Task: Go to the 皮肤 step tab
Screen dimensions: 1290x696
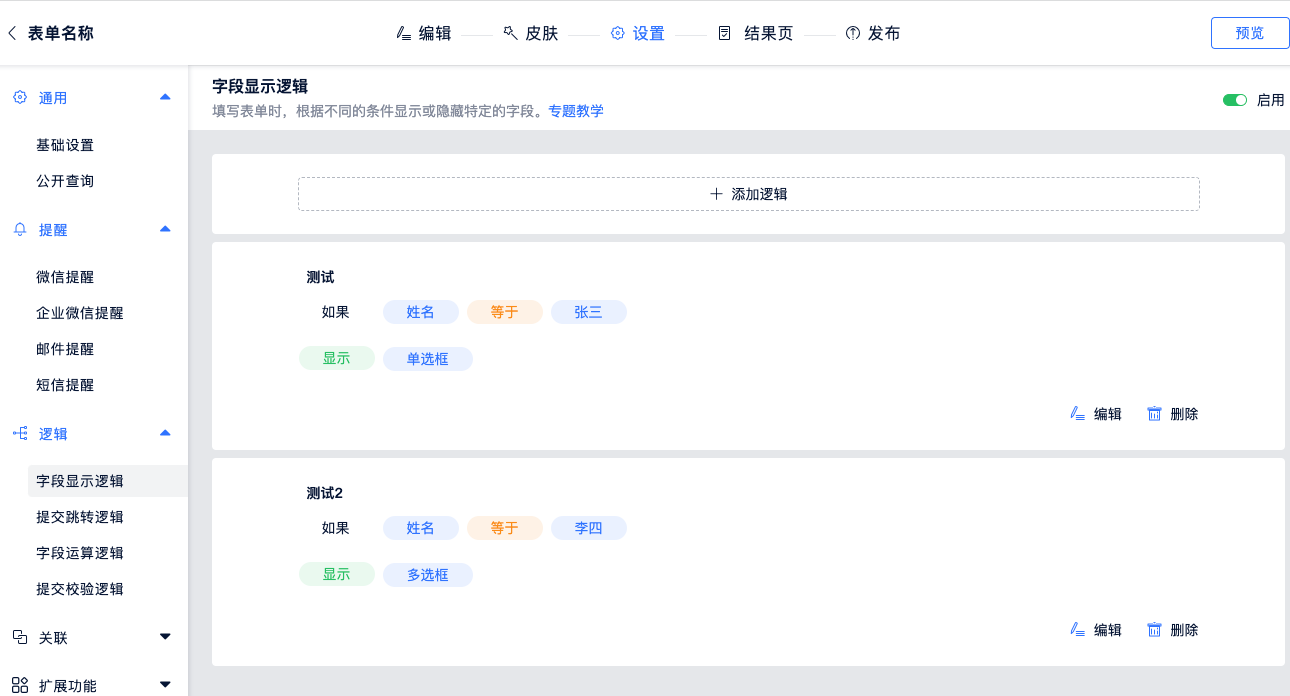Action: 530,33
